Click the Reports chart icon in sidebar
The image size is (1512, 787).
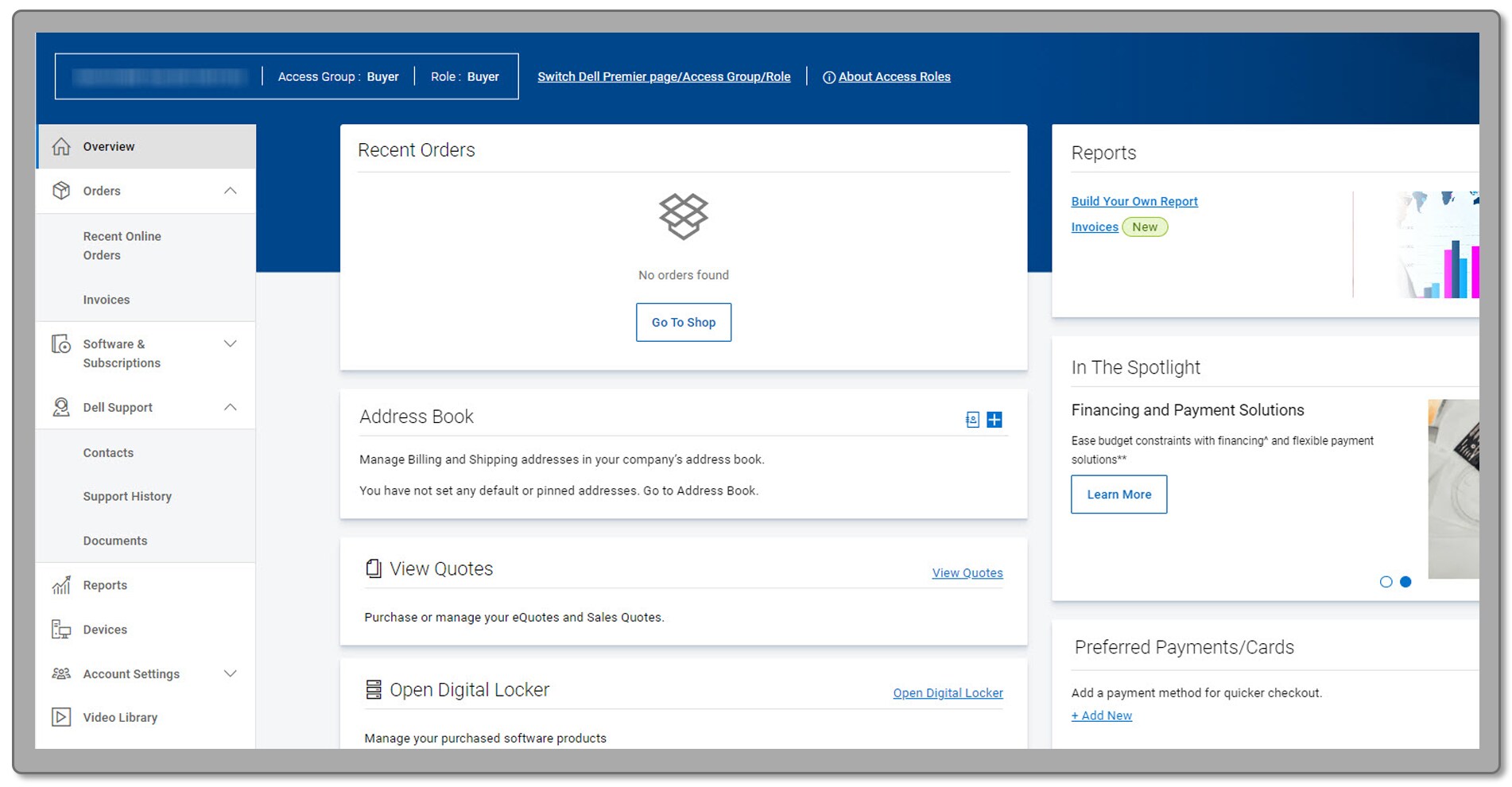tap(61, 585)
